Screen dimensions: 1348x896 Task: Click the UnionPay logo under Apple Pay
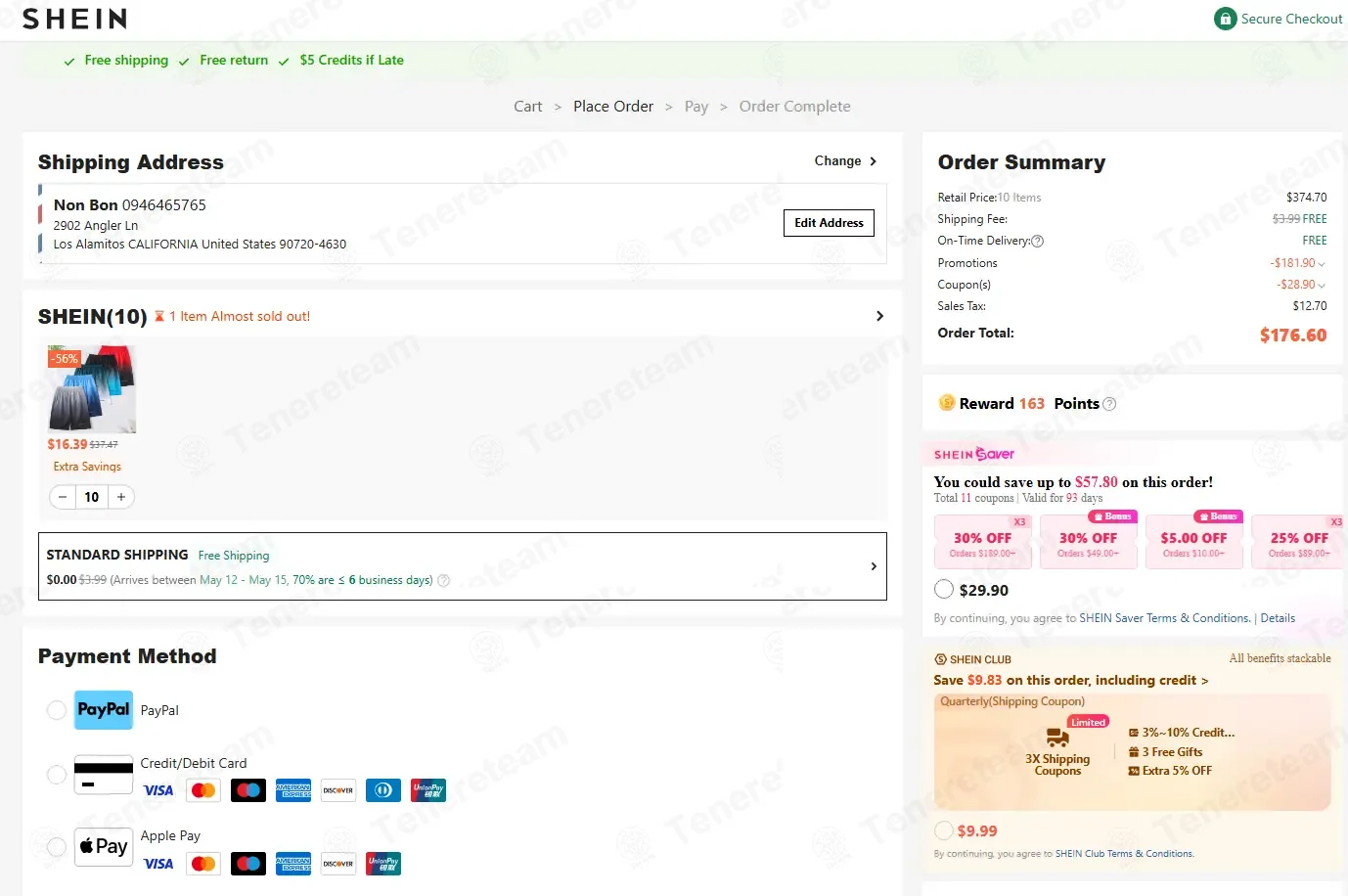coord(383,864)
